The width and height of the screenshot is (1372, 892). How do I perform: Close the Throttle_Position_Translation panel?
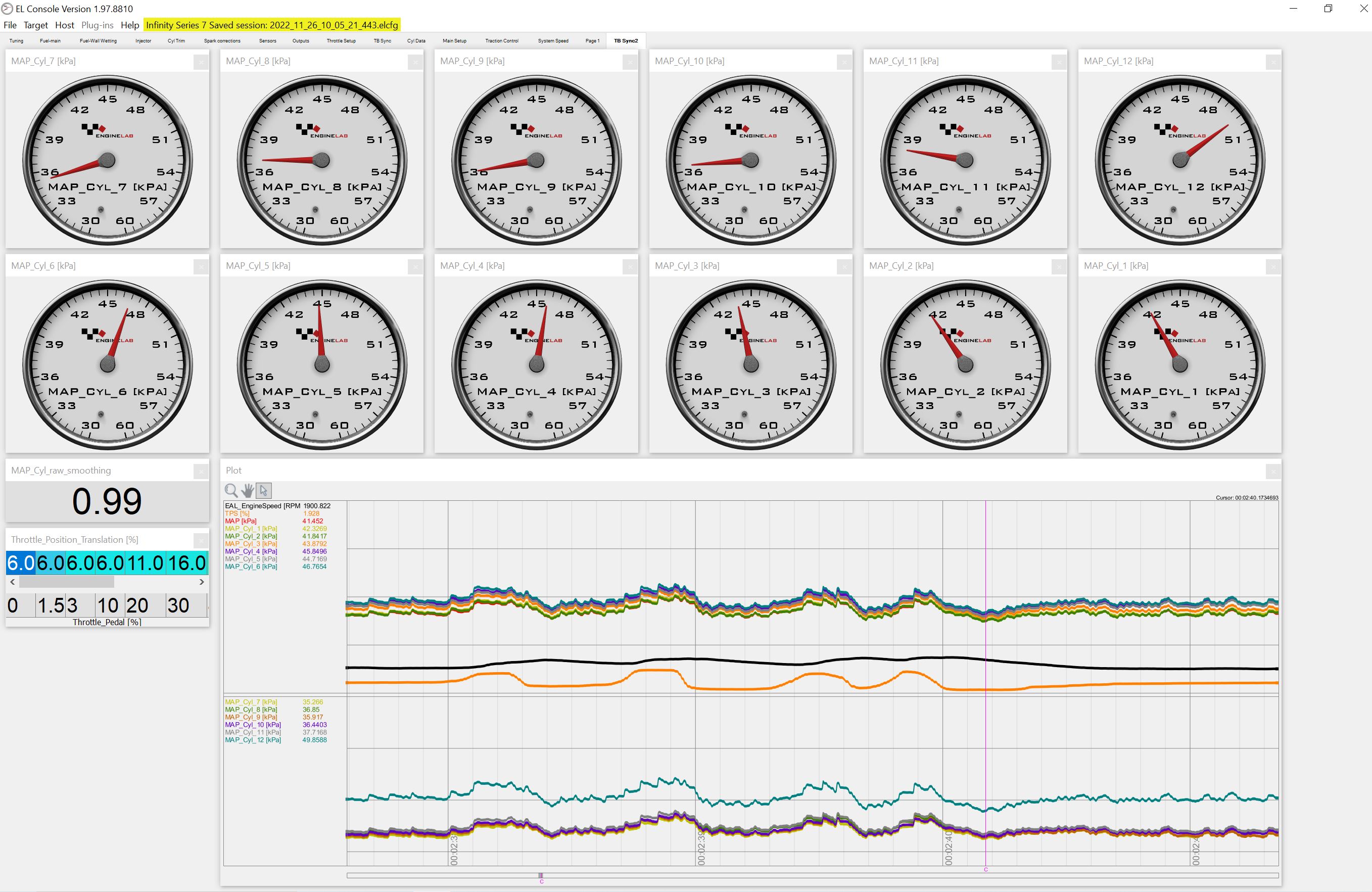[x=200, y=540]
